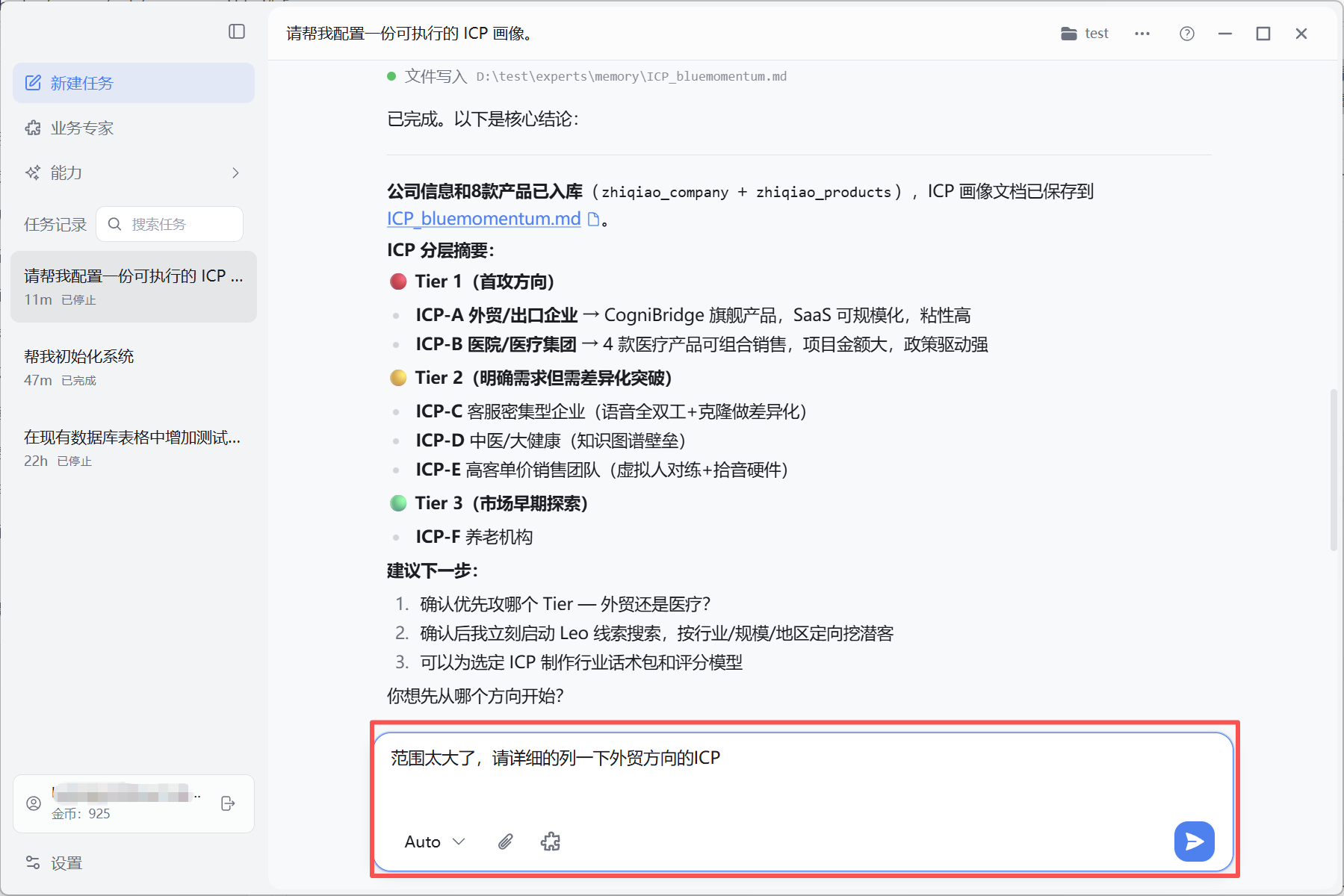Click the puzzle plugin icon in input box
The image size is (1344, 896).
[x=551, y=841]
